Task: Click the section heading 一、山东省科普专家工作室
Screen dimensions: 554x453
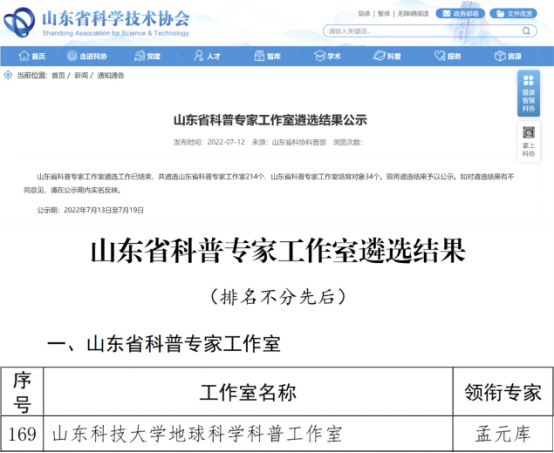Action: click(164, 344)
